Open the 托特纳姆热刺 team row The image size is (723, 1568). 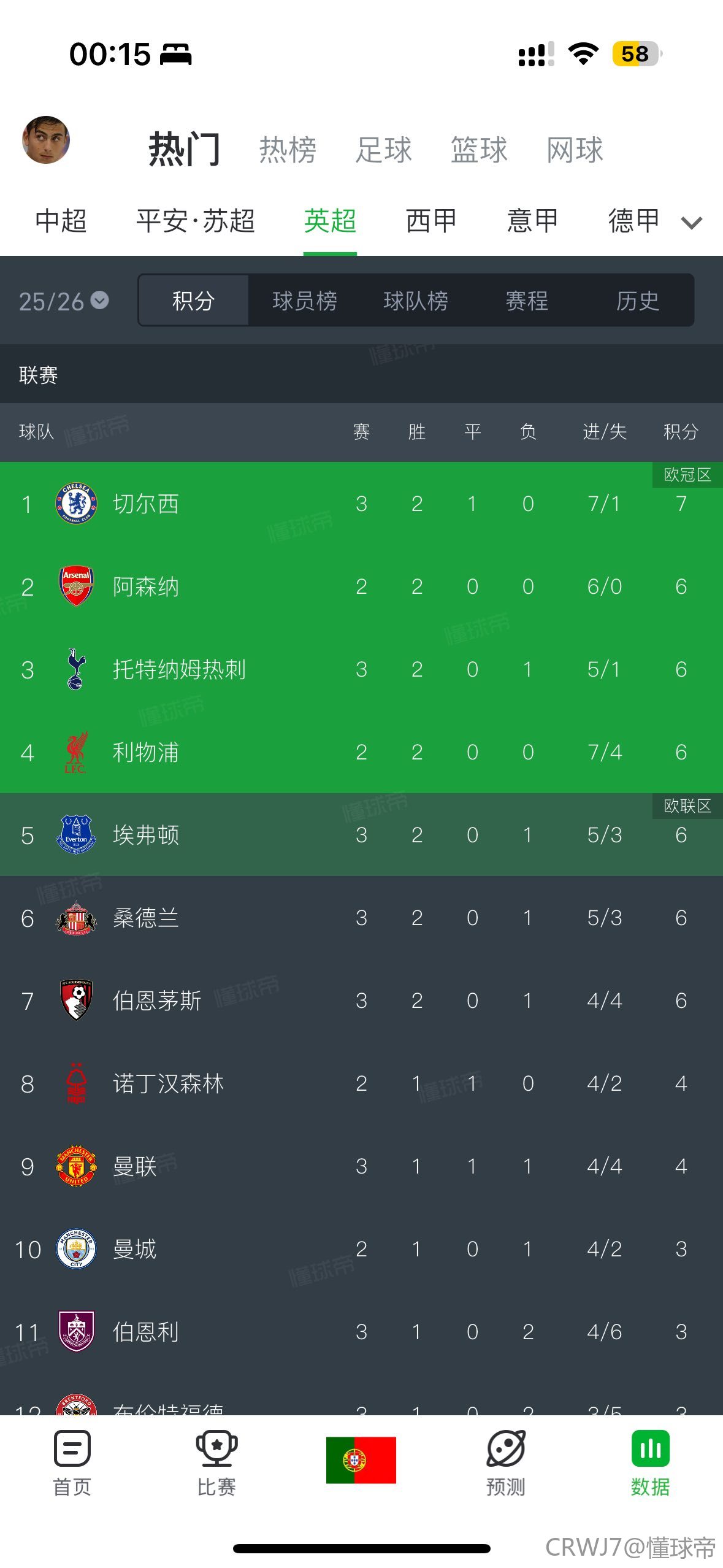[361, 669]
